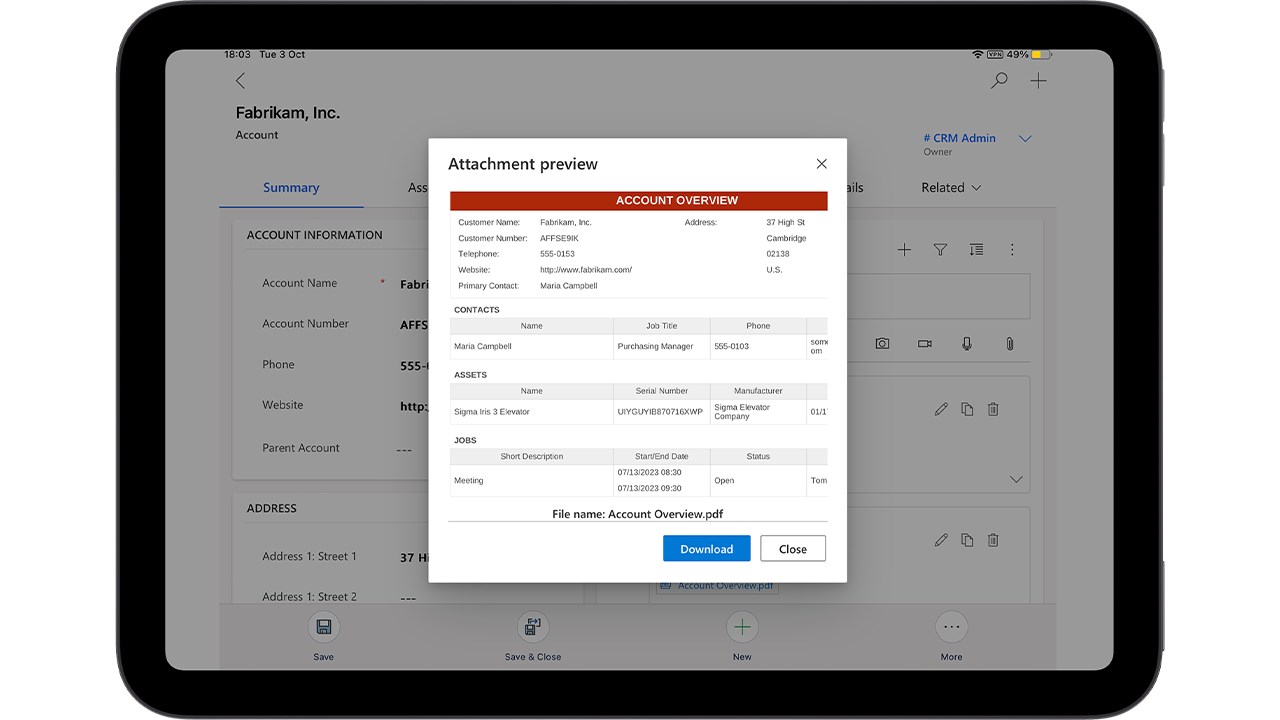This screenshot has height=720, width=1280.
Task: Click the file name Account Overview.pdf label
Action: point(638,514)
